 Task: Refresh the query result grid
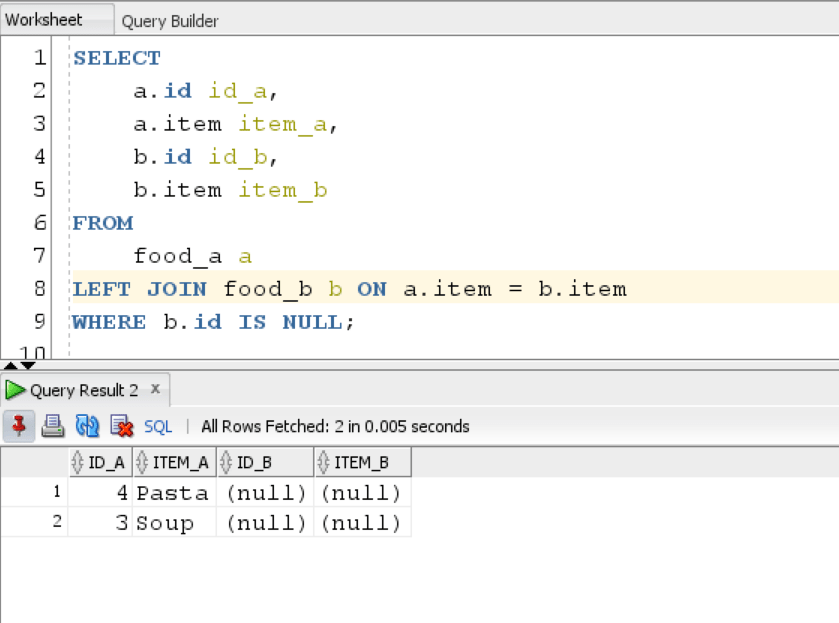(x=88, y=426)
